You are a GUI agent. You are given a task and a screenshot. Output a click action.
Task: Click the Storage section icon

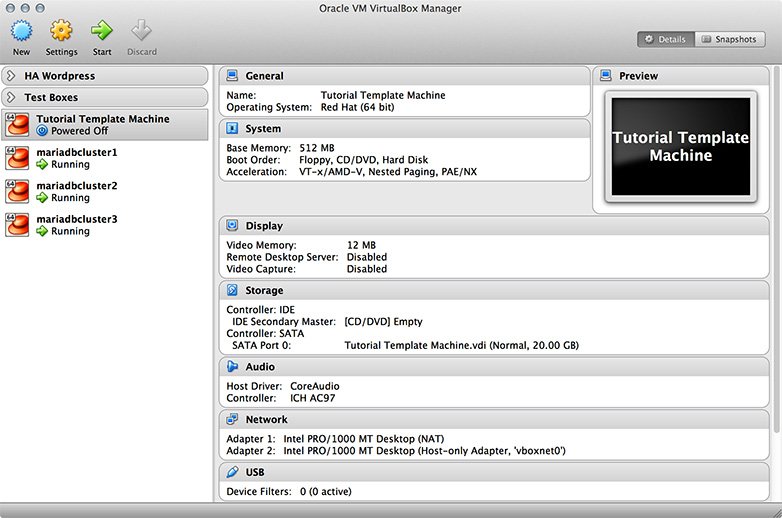[232, 291]
